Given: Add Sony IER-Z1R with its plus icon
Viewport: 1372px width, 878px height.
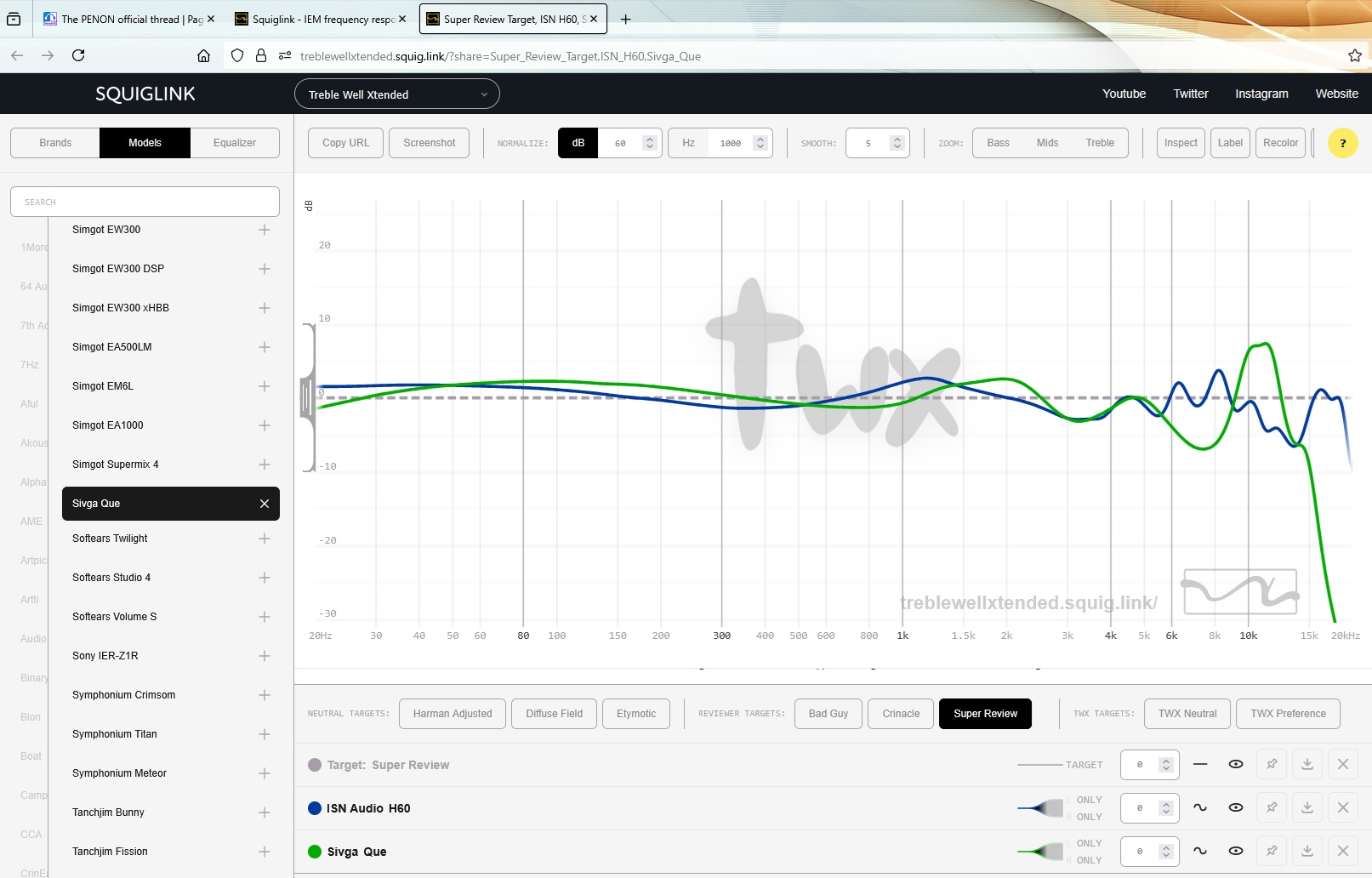Looking at the screenshot, I should [x=265, y=656].
